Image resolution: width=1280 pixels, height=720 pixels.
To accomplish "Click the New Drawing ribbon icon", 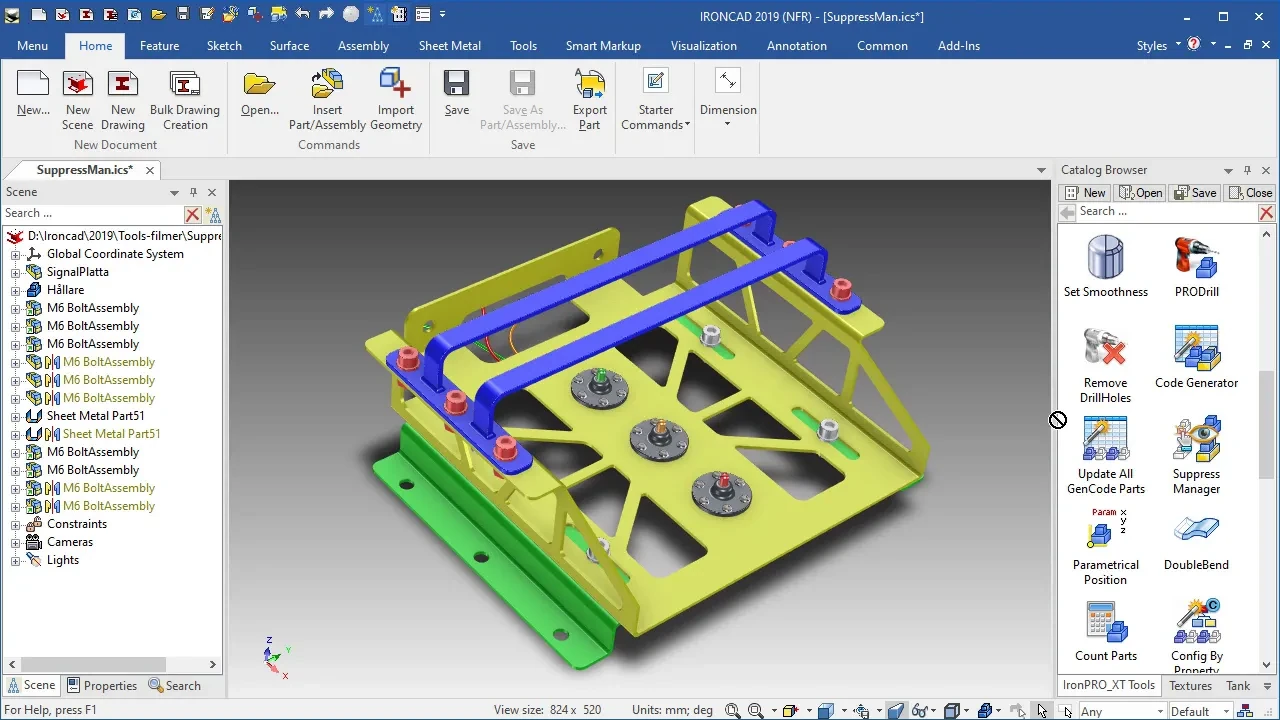I will pos(123,100).
